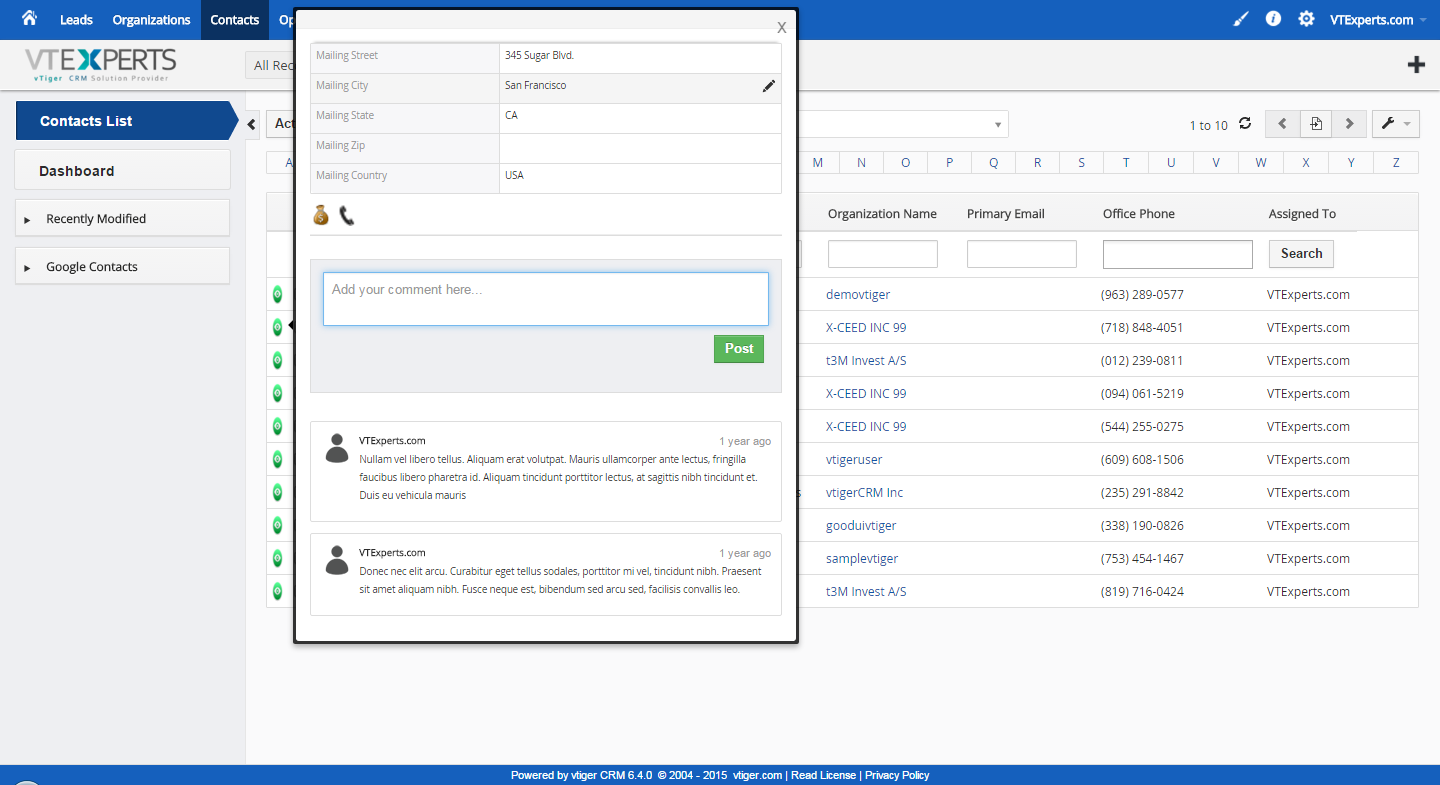This screenshot has width=1440, height=785.
Task: Open the theme paintbrush icon
Action: click(1241, 19)
